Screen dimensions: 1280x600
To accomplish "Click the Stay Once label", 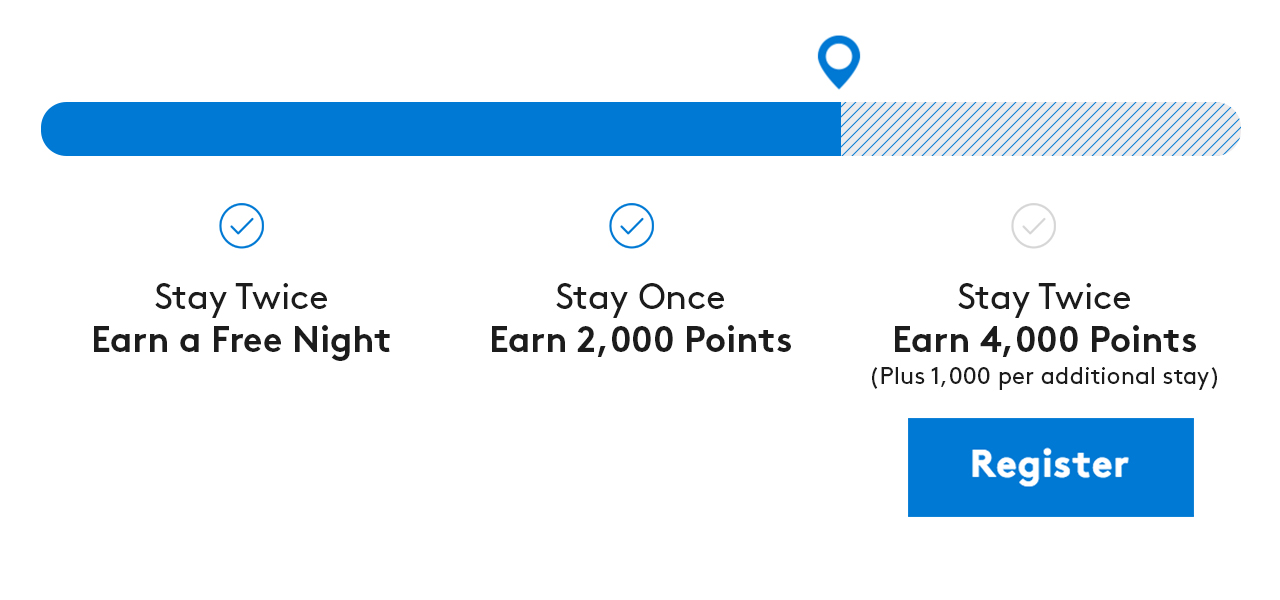I will tap(640, 297).
